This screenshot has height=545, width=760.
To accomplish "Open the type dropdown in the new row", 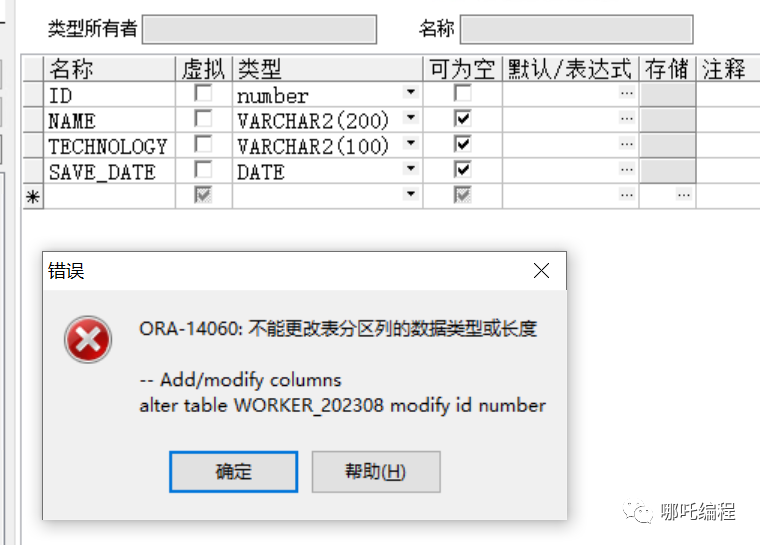I will click(x=411, y=194).
